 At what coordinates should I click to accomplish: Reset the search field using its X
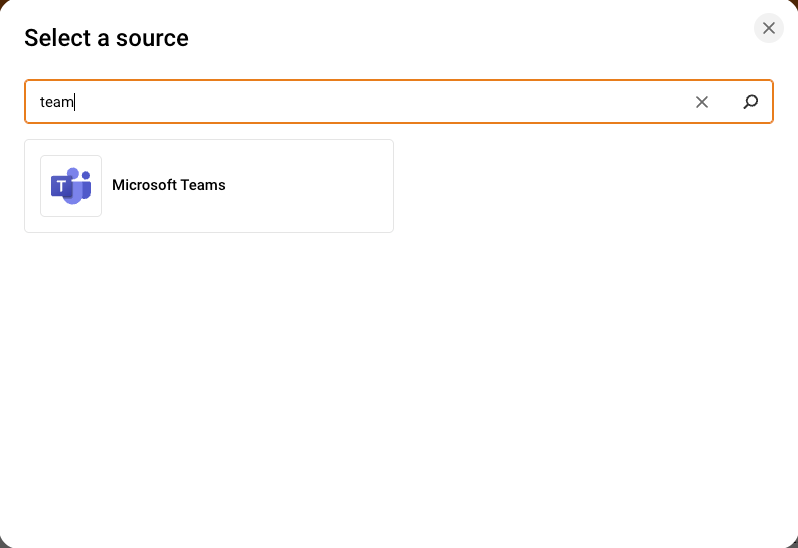702,102
